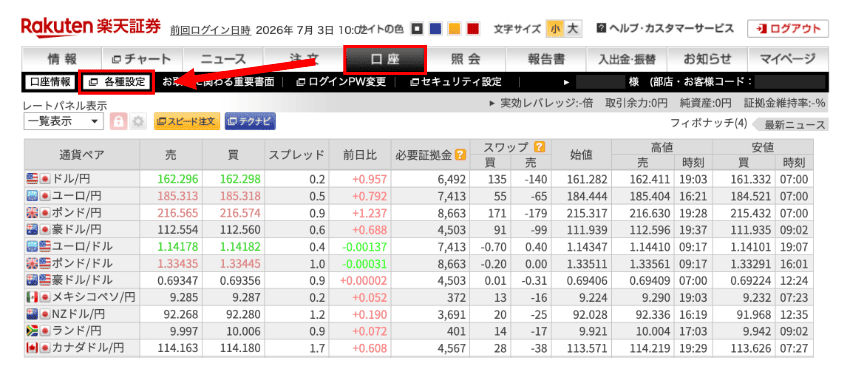The width and height of the screenshot is (850, 372).
Task: Open the 最新ニュース tag
Action: click(x=791, y=125)
